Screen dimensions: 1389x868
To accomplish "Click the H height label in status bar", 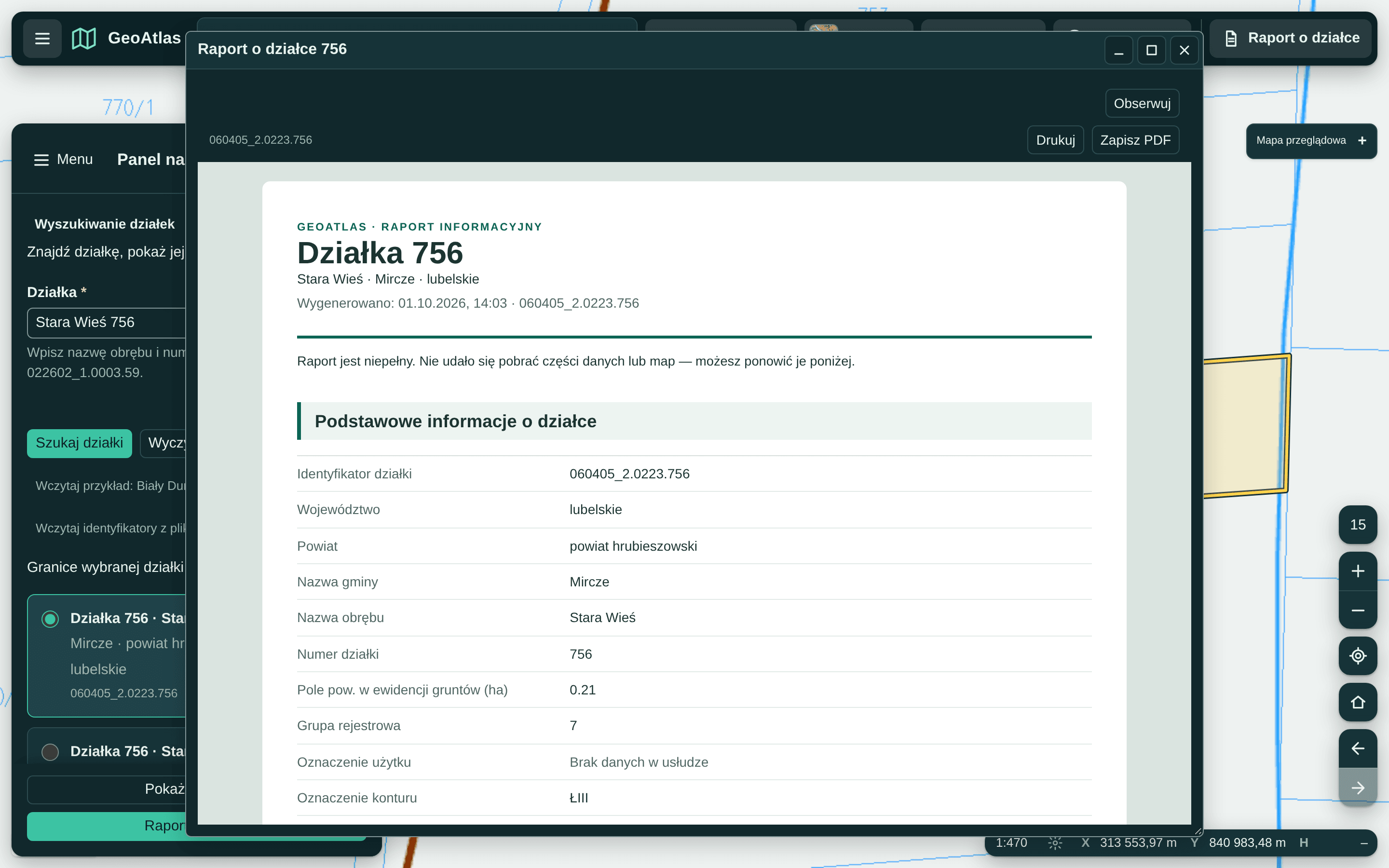I will point(1304,843).
